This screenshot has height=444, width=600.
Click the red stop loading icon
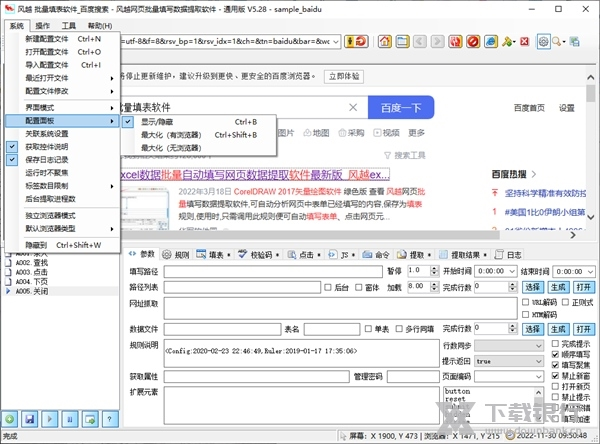click(473, 41)
